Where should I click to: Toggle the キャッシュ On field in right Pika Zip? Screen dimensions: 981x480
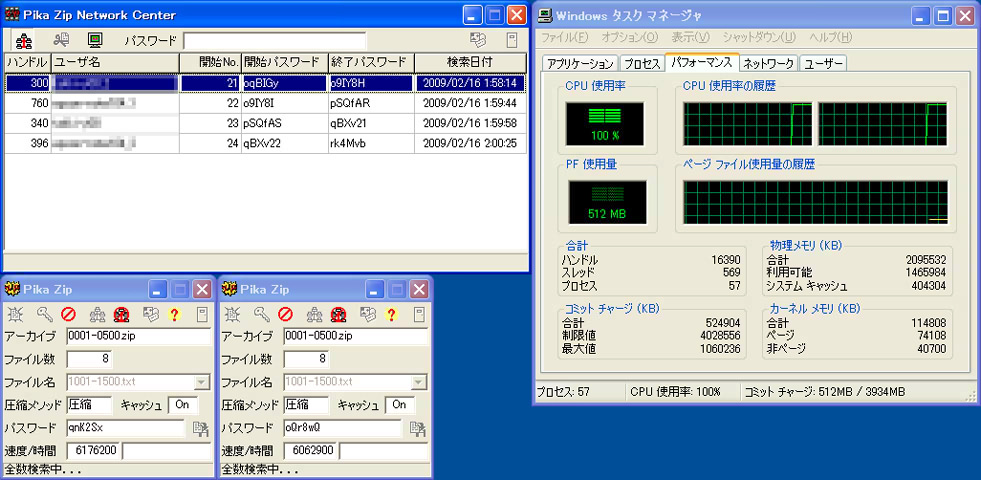[x=398, y=405]
